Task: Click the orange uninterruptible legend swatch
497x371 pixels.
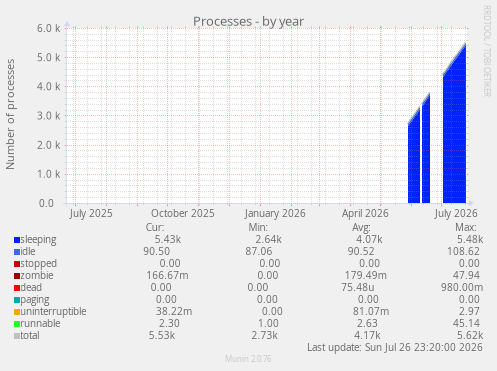Action: click(x=17, y=312)
